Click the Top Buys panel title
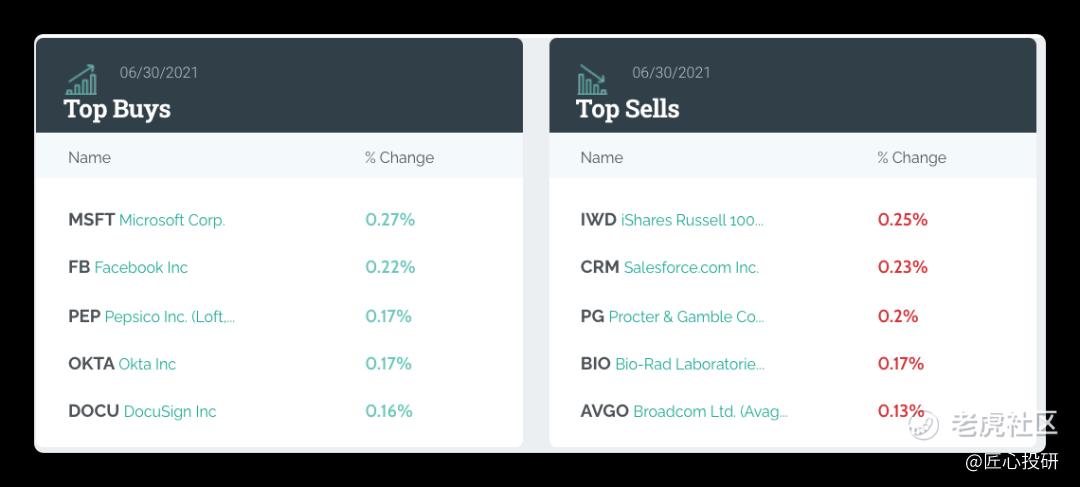This screenshot has height=487, width=1080. (117, 109)
